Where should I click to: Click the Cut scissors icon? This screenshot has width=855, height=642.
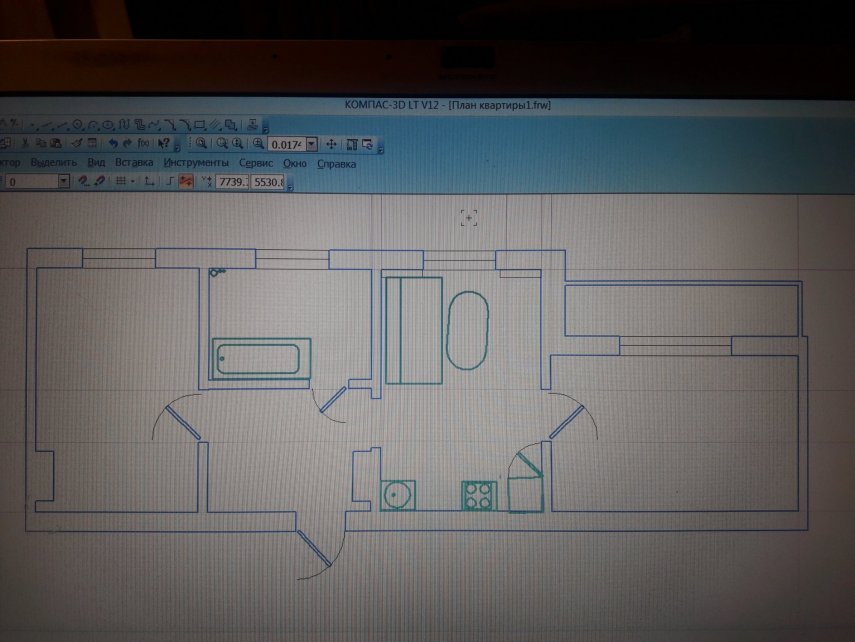click(x=25, y=144)
